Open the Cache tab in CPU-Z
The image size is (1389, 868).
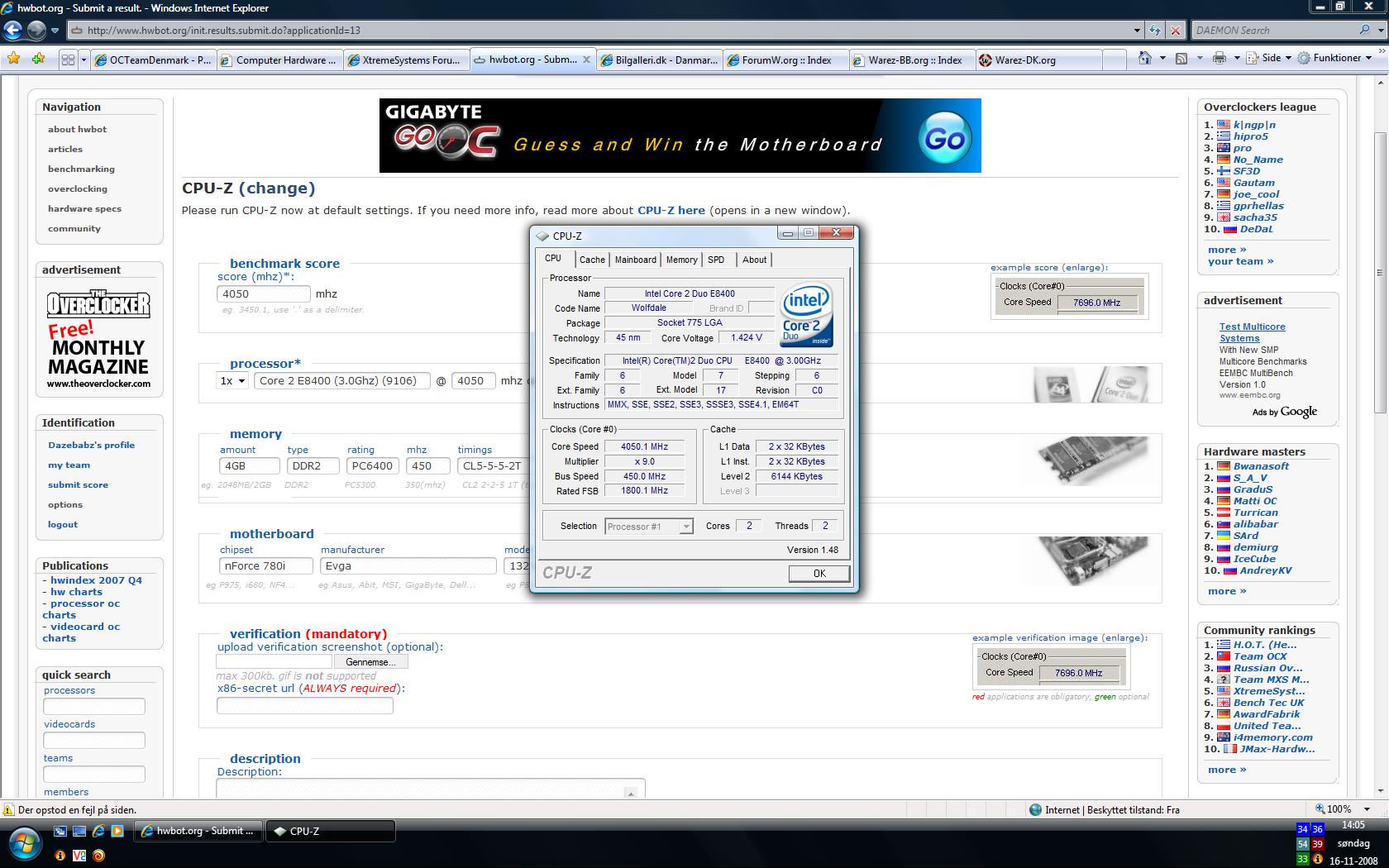click(592, 260)
